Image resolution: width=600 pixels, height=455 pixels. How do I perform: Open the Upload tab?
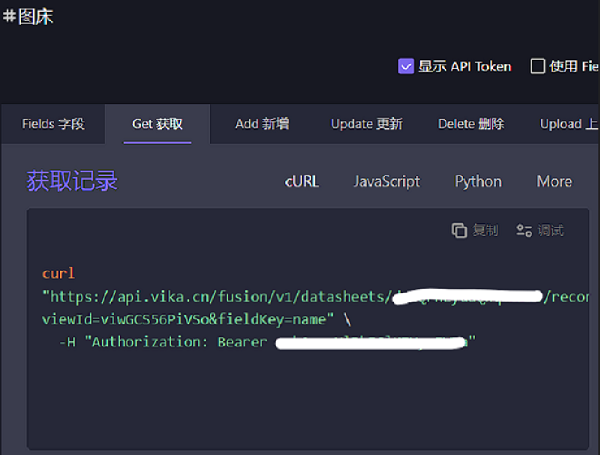point(566,124)
